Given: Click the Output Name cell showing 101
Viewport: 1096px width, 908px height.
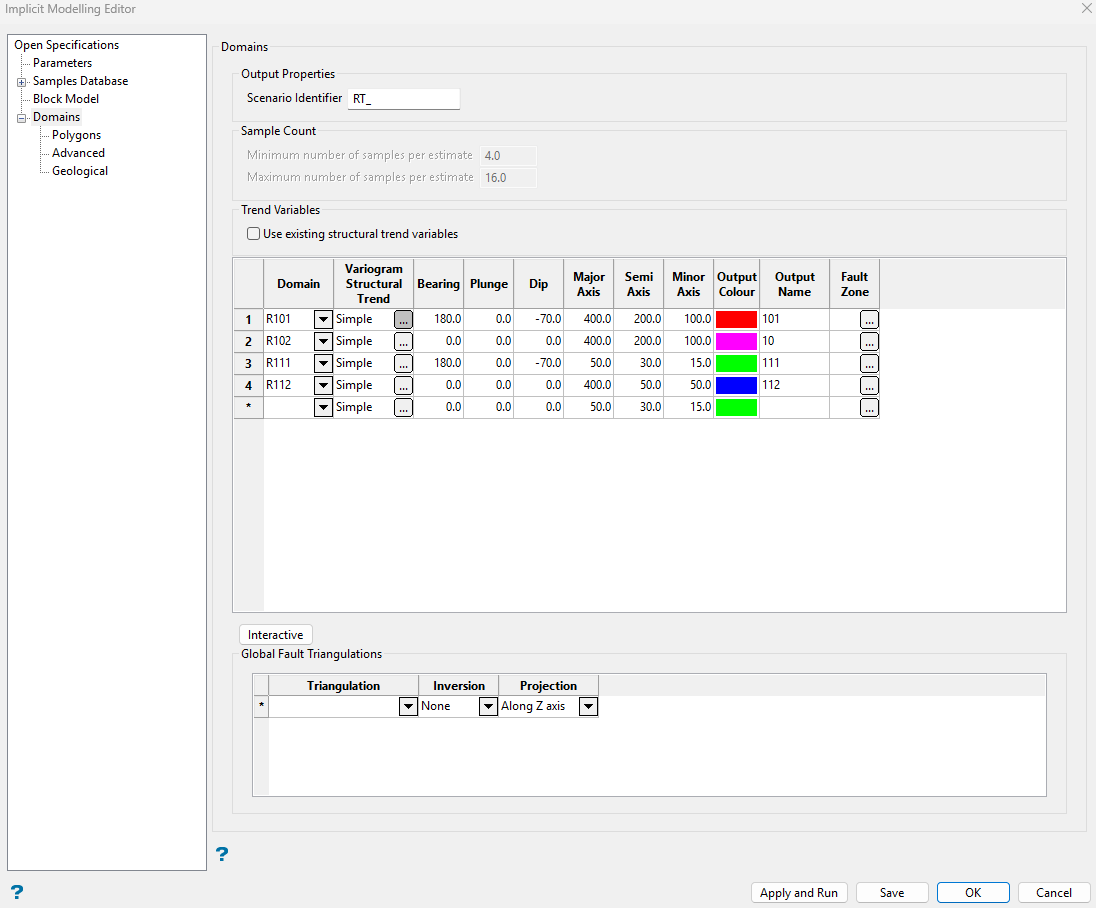Looking at the screenshot, I should click(794, 319).
